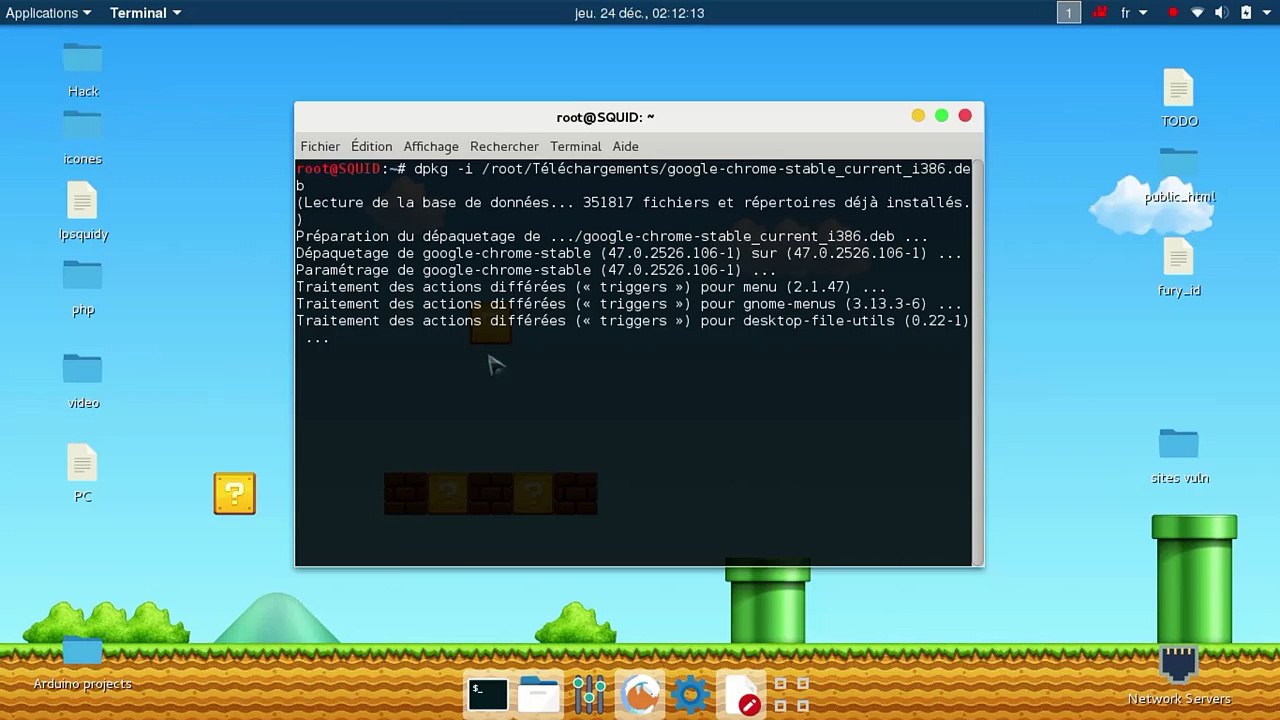Screen dimensions: 1280x720
Task: Show all applications grid in dock
Action: click(x=791, y=694)
